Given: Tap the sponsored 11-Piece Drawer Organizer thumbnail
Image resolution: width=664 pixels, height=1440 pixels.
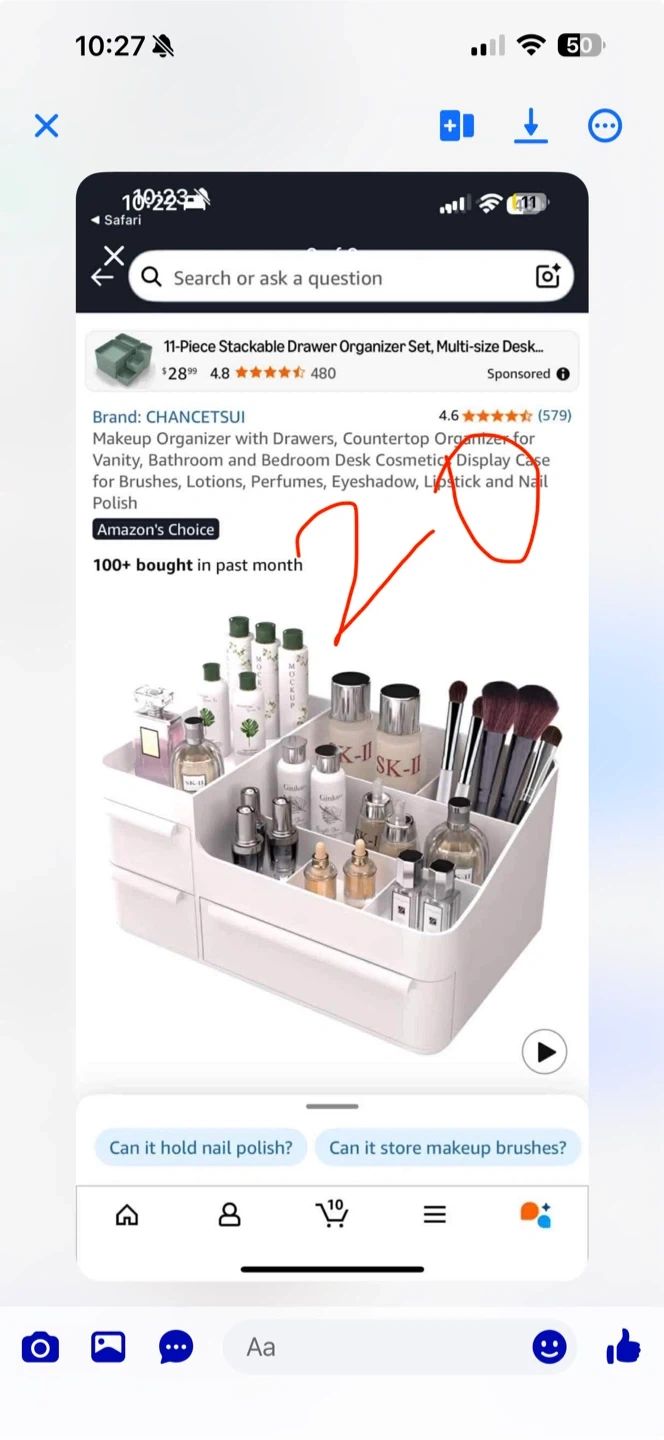Looking at the screenshot, I should (x=123, y=360).
